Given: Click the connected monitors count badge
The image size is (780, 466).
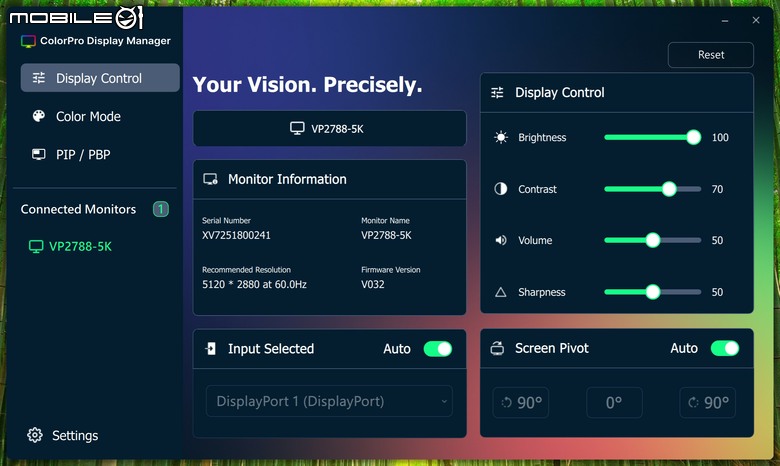Looking at the screenshot, I should point(161,209).
